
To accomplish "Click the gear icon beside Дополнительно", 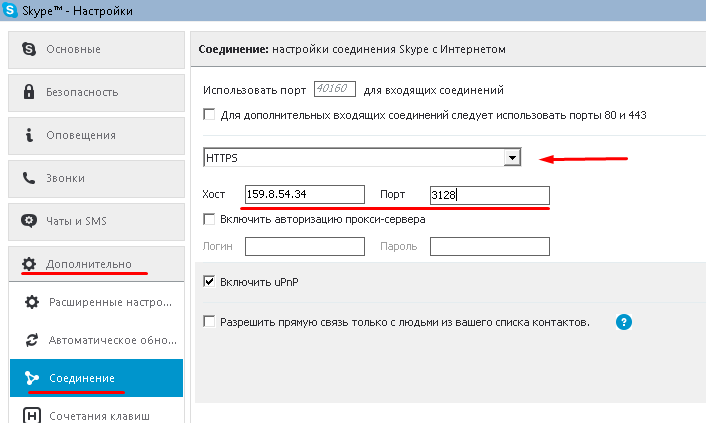I will (x=29, y=264).
